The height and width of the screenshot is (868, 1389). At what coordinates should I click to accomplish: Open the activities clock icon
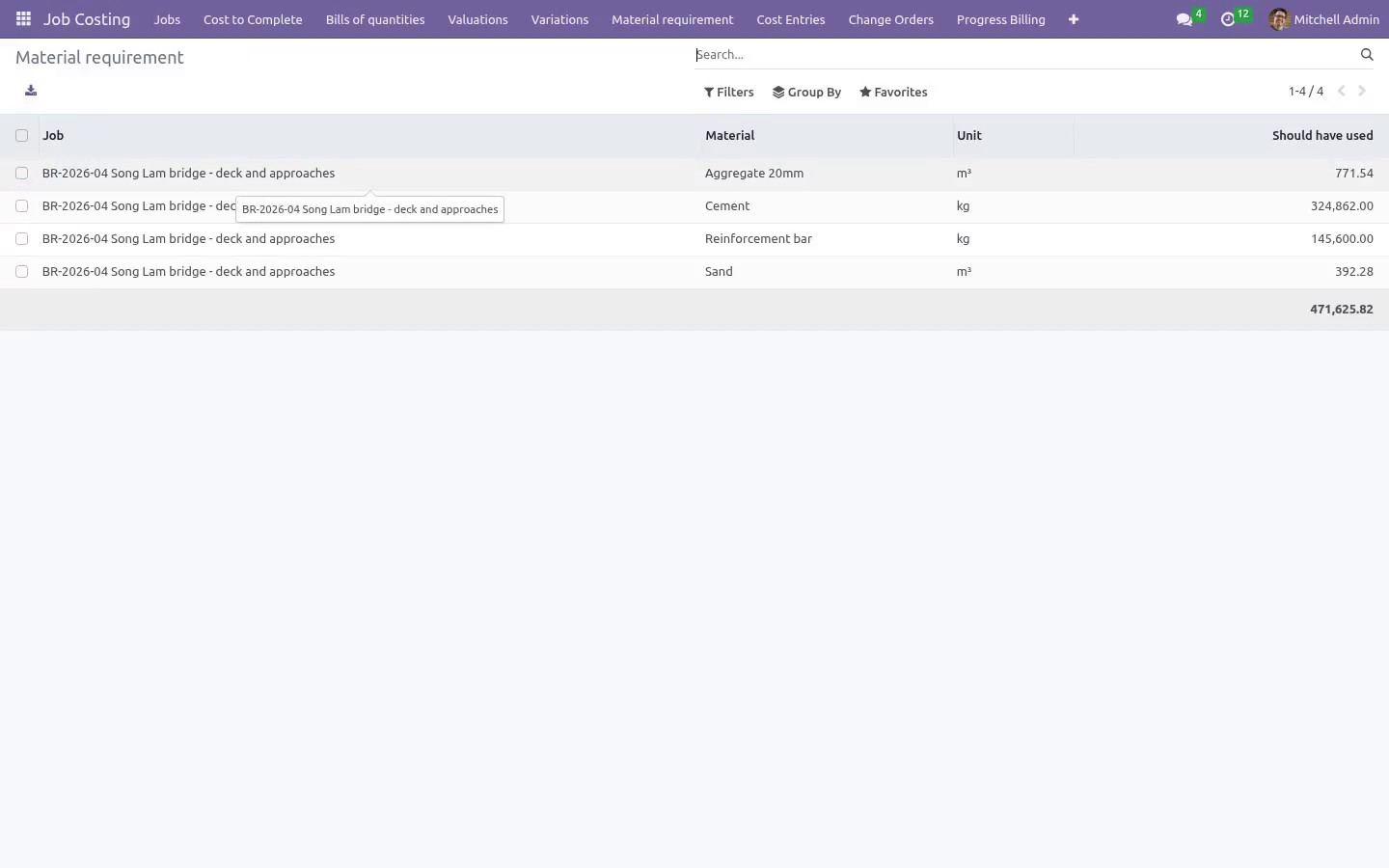[x=1228, y=19]
